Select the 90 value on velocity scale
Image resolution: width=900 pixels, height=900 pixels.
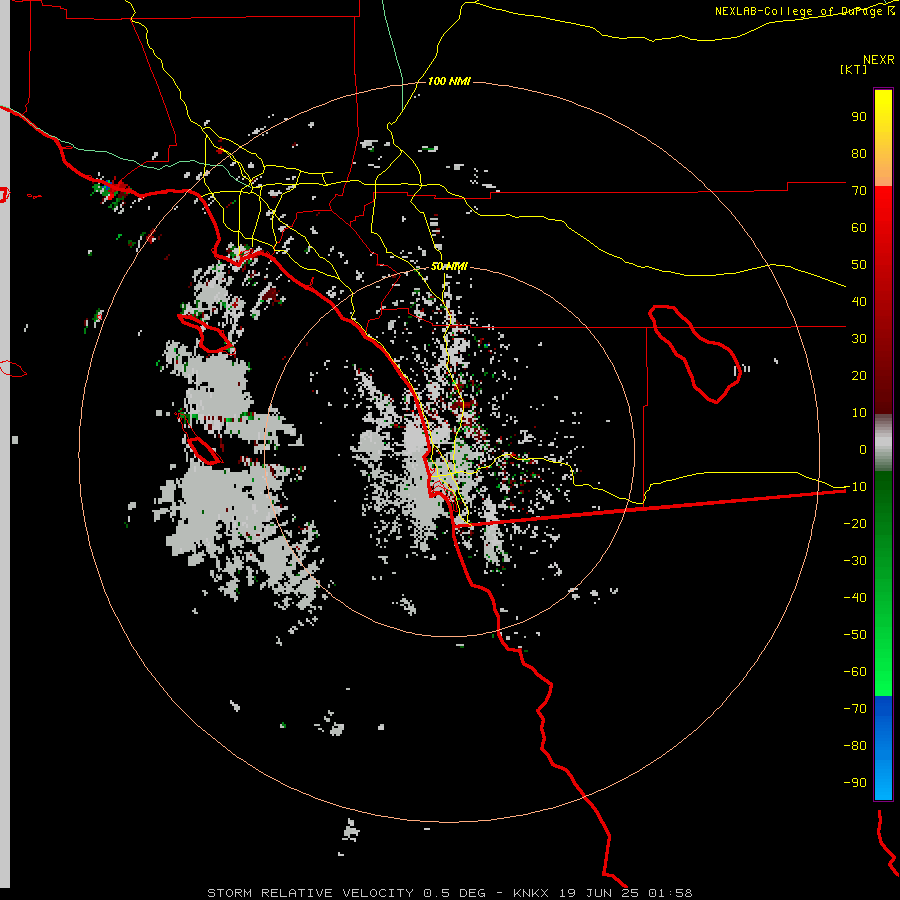pos(859,117)
